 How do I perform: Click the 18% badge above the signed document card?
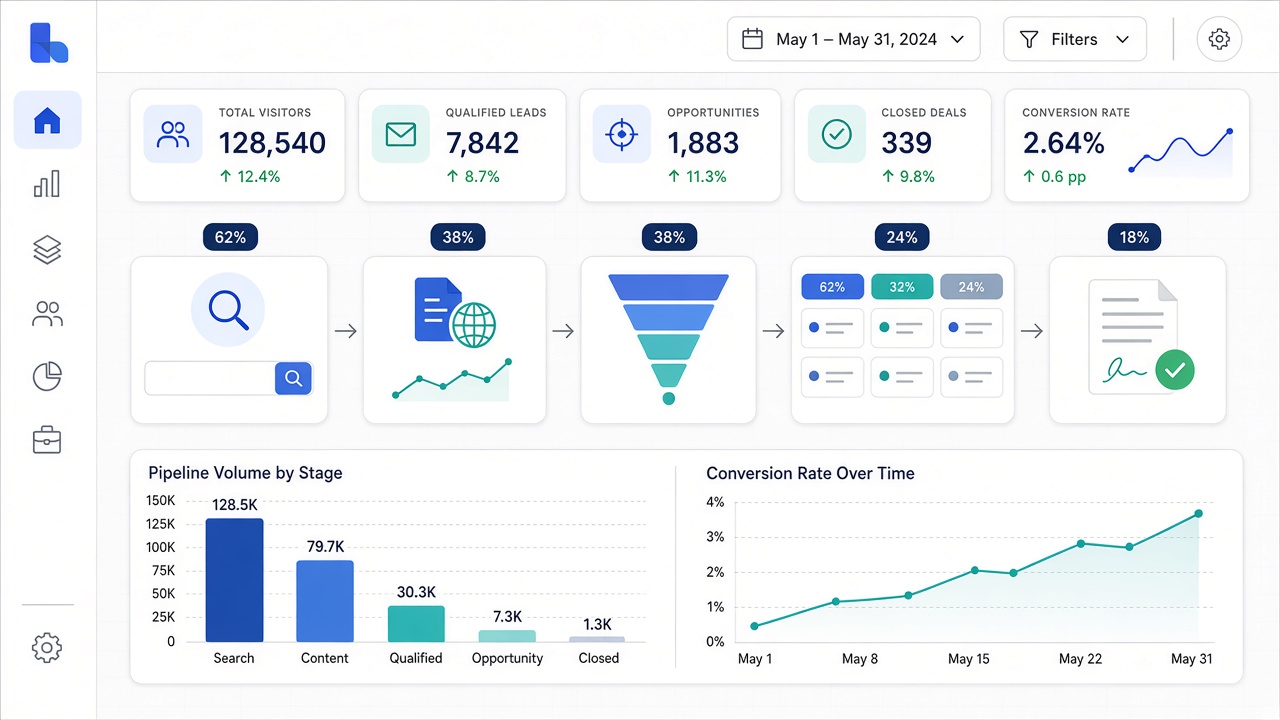pos(1134,237)
